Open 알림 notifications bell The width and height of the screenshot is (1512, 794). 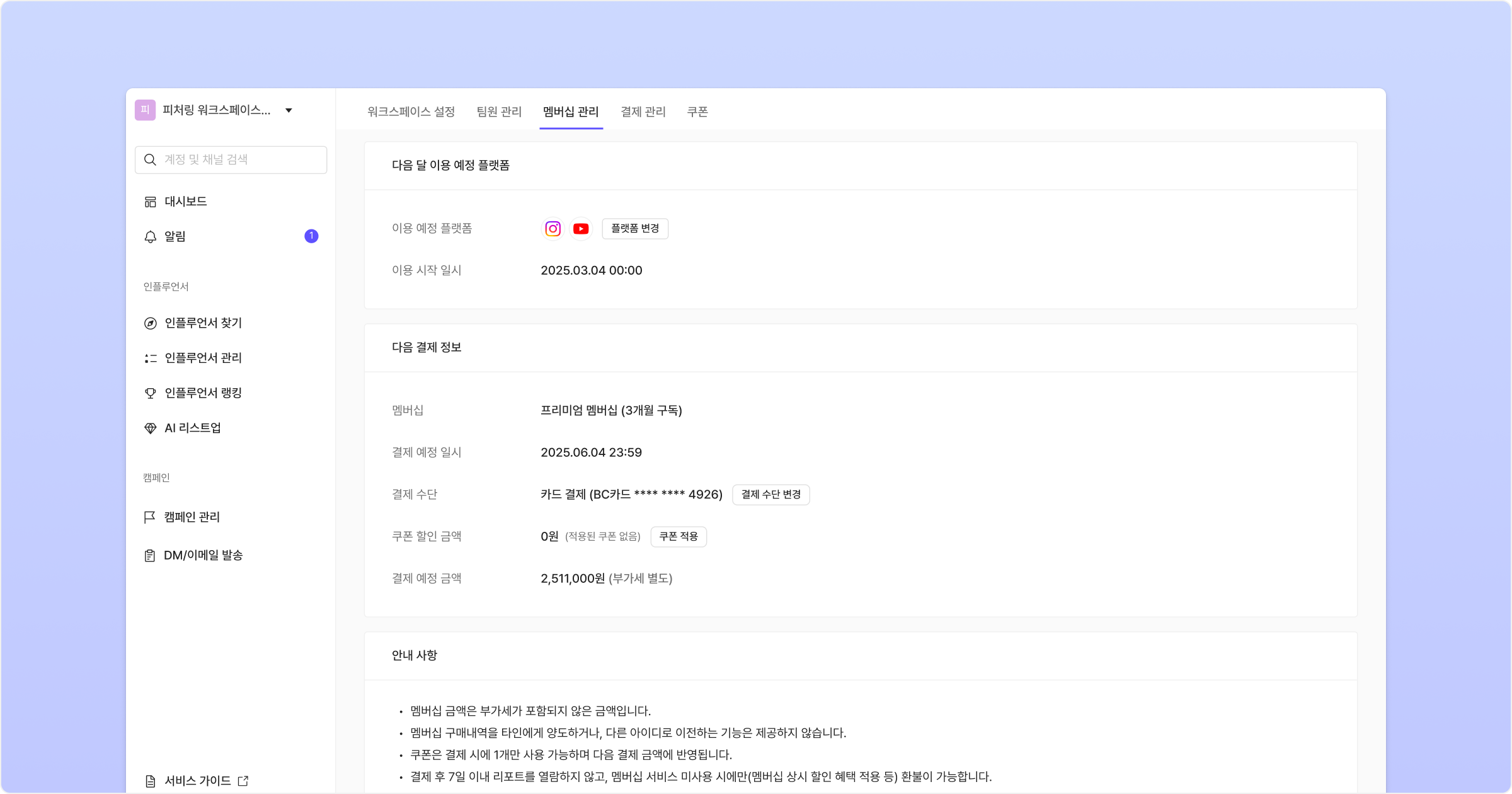click(175, 236)
